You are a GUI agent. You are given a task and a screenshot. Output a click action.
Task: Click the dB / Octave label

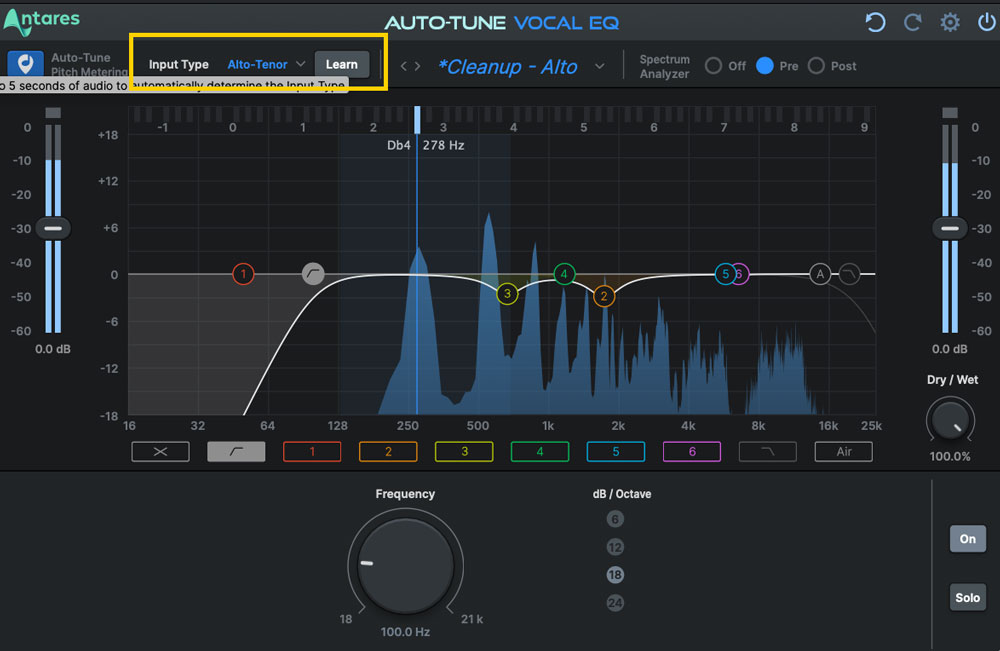pos(622,494)
